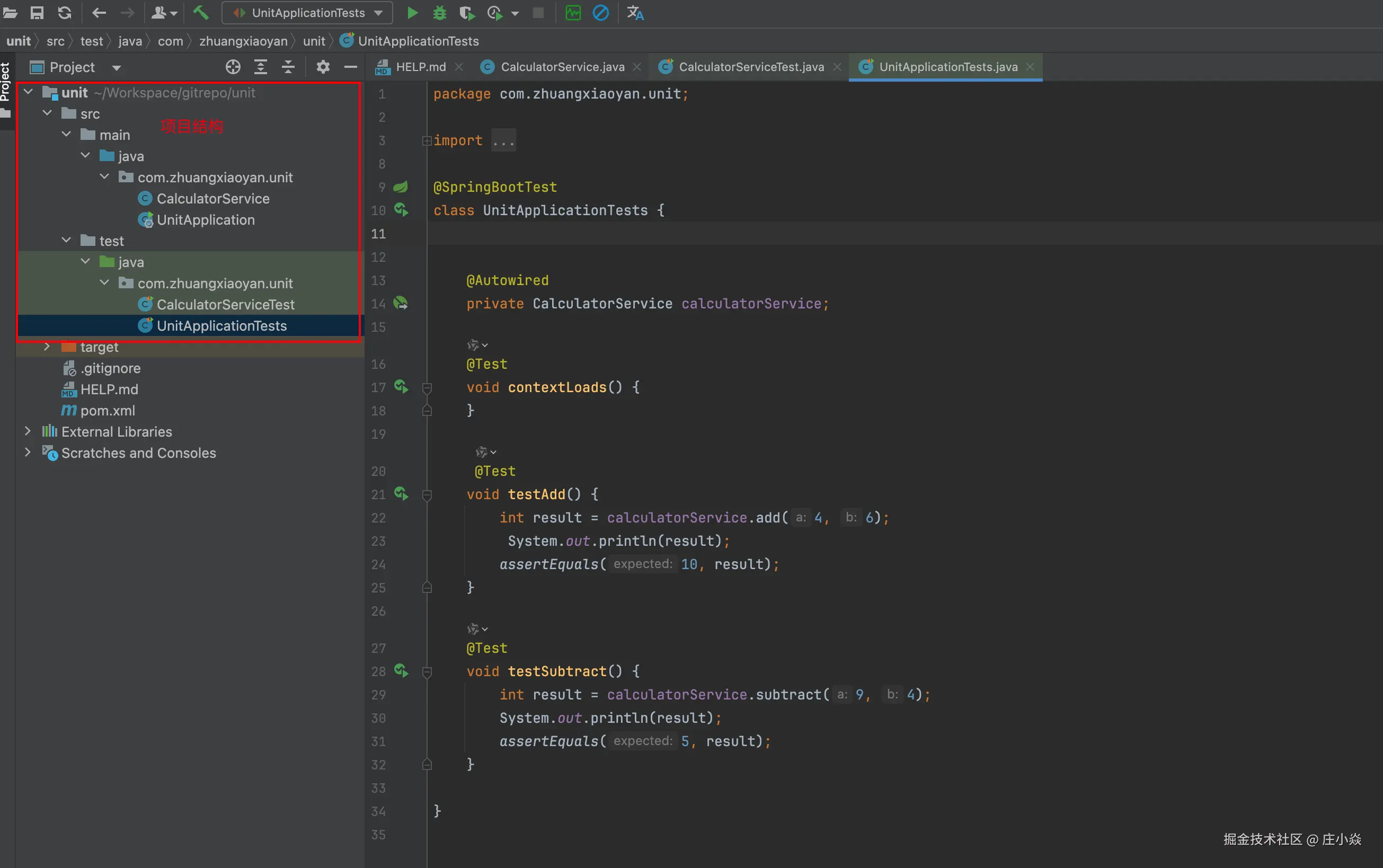The image size is (1383, 868).
Task: Click the Translate icon in toolbar
Action: pos(635,13)
